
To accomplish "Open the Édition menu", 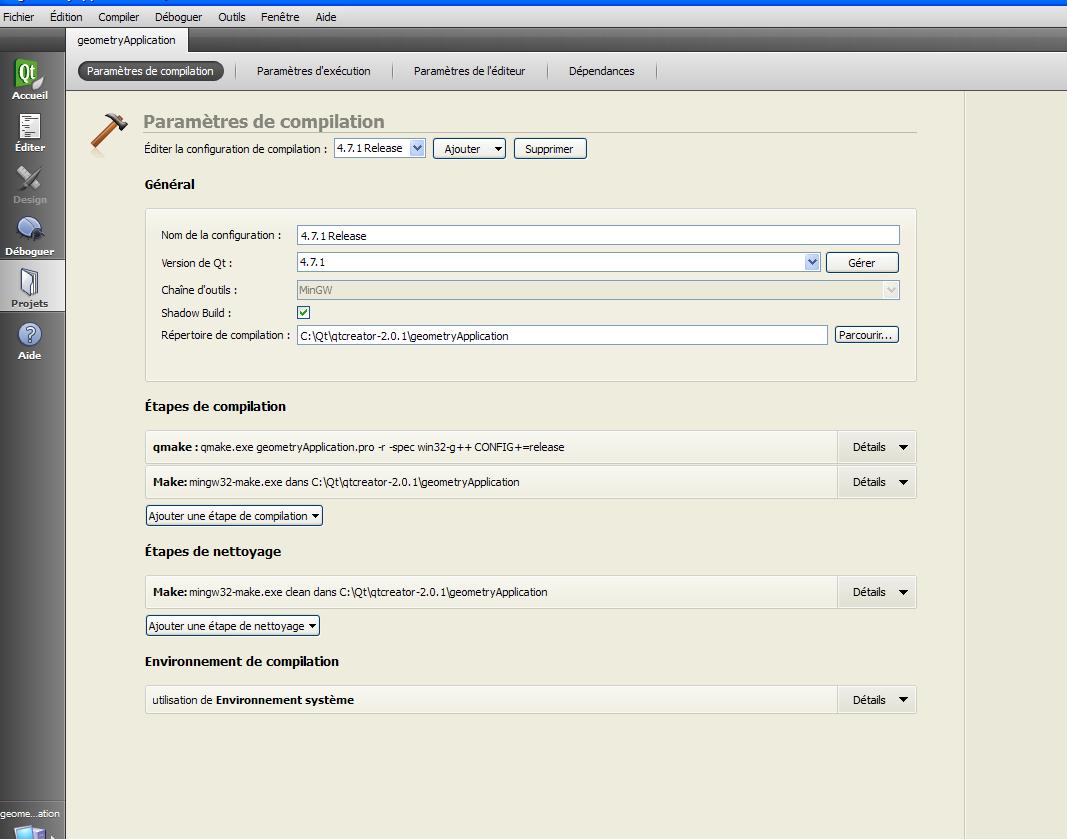I will (66, 17).
